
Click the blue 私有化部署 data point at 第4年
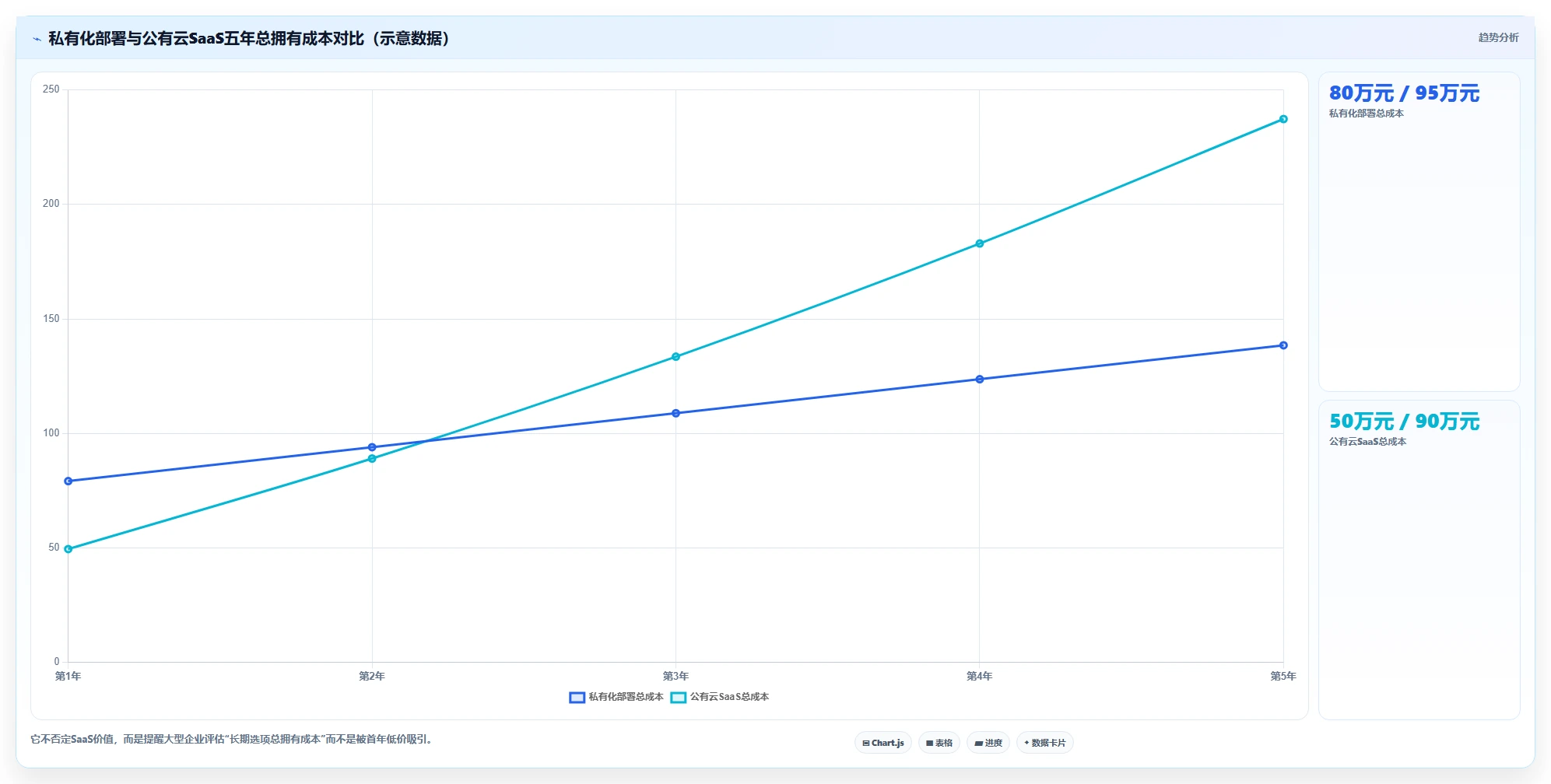(x=980, y=380)
